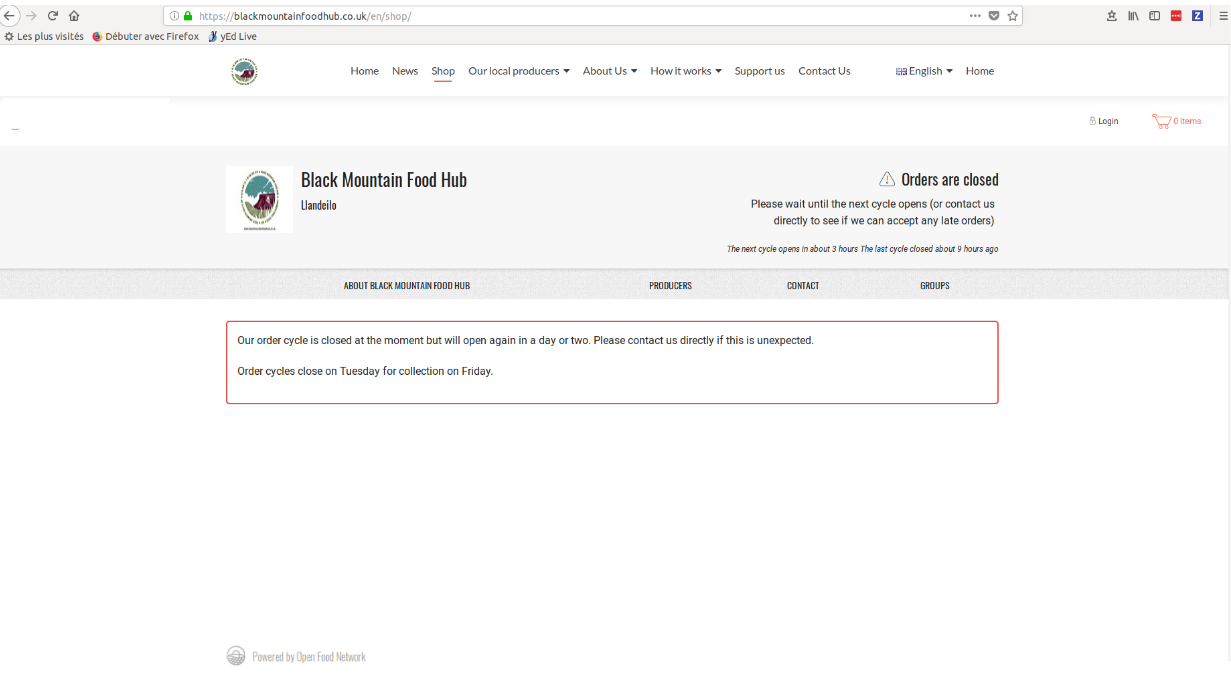Click the Home link after English
This screenshot has width=1231, height=677.
click(x=980, y=71)
